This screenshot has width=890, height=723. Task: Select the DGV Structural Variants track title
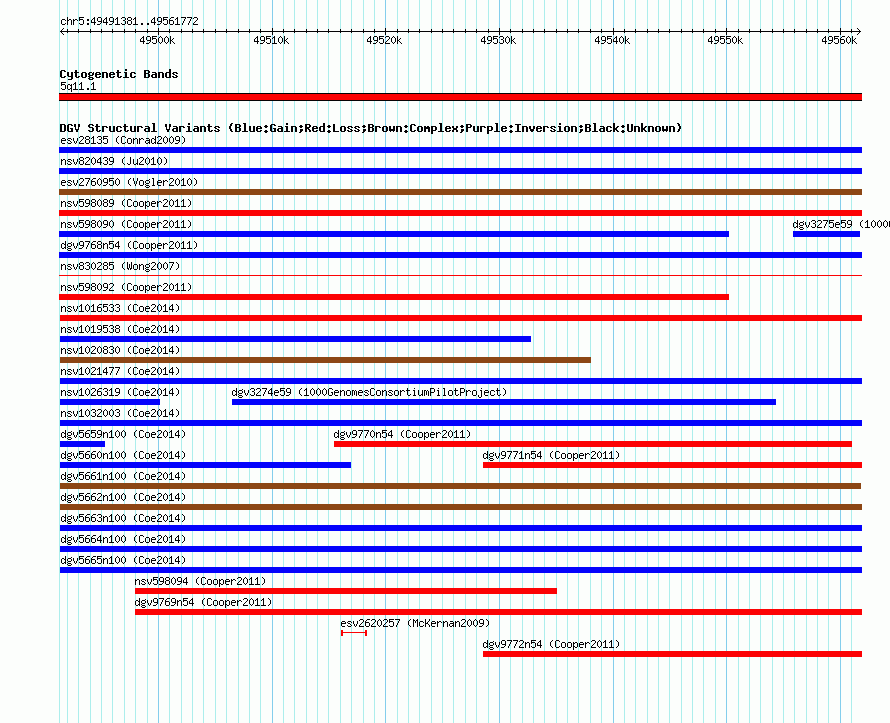[371, 128]
